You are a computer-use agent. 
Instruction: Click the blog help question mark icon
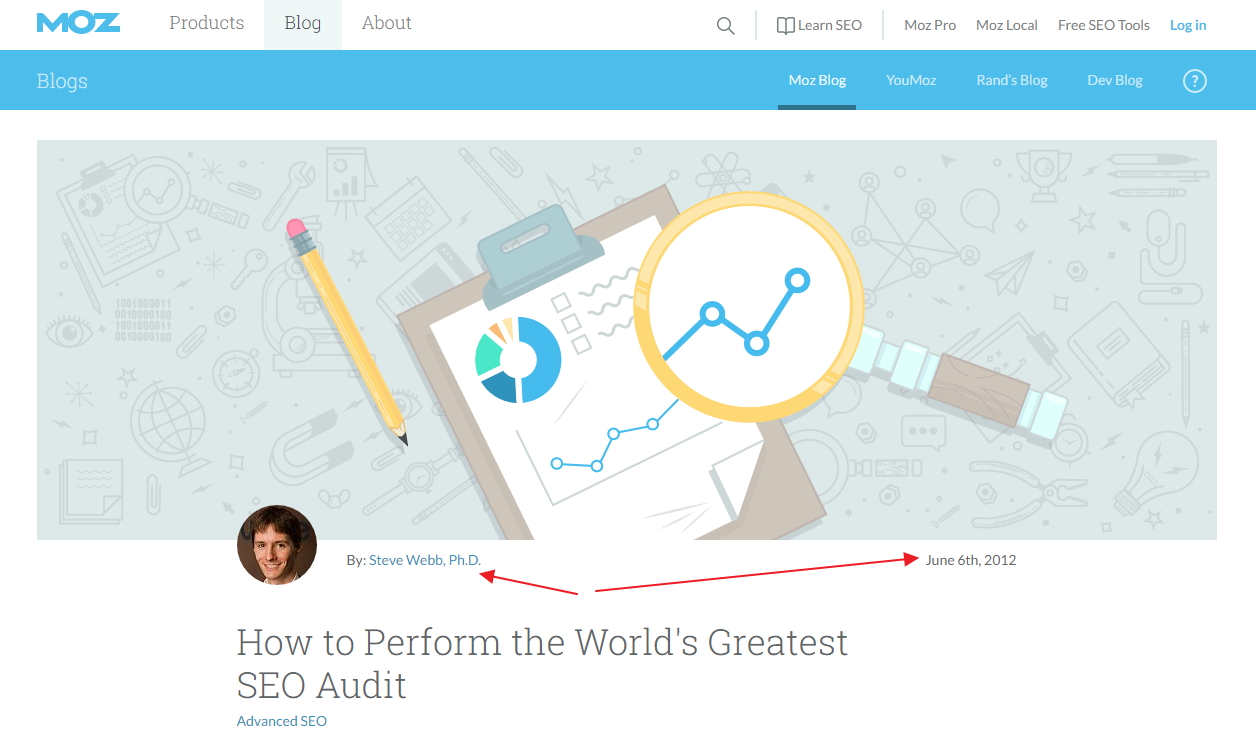pyautogui.click(x=1194, y=81)
